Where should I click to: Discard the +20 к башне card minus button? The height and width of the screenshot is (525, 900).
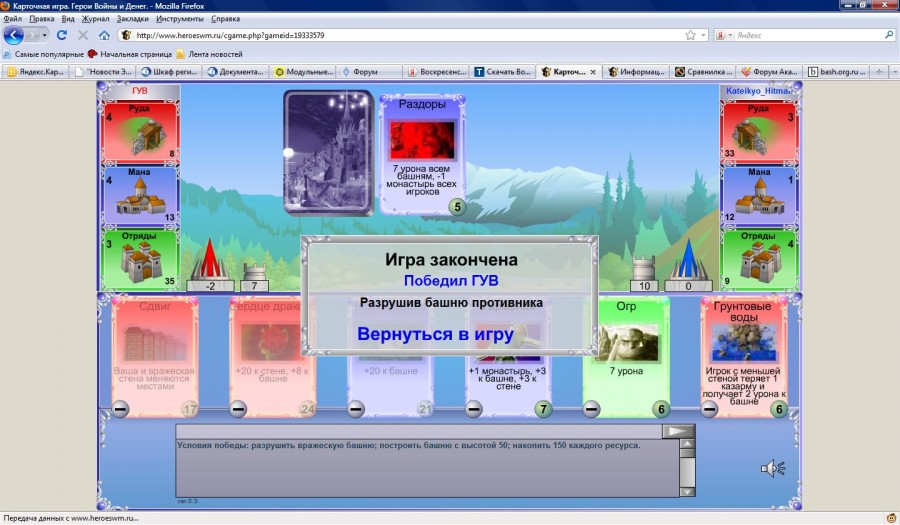click(x=356, y=409)
